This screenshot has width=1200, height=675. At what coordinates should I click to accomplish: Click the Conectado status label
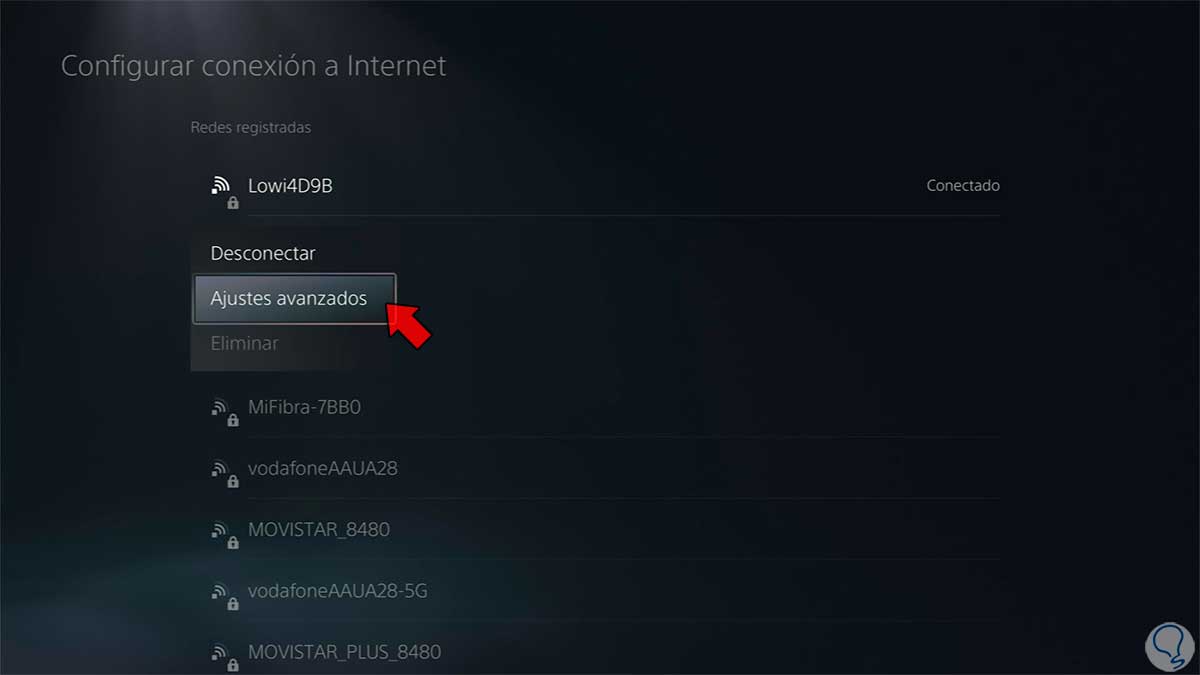(x=963, y=186)
